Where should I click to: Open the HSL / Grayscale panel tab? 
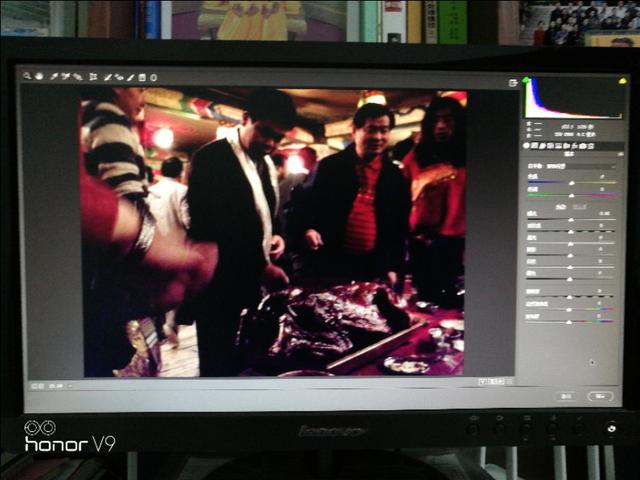(550, 146)
